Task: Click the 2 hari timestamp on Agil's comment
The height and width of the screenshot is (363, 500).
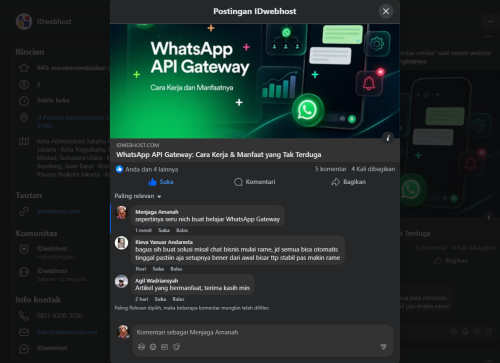Action: pyautogui.click(x=141, y=299)
